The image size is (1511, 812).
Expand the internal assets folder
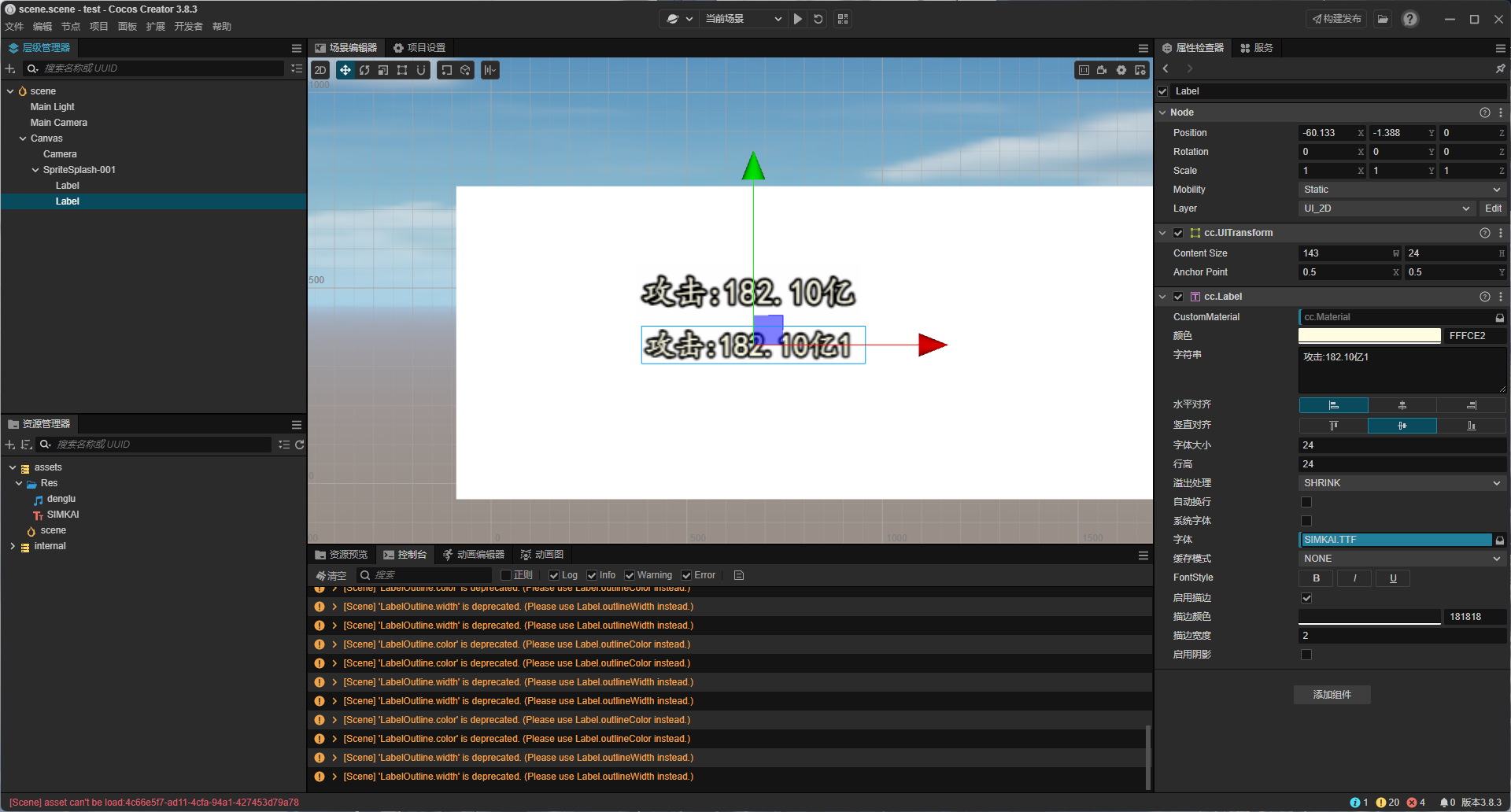coord(13,546)
